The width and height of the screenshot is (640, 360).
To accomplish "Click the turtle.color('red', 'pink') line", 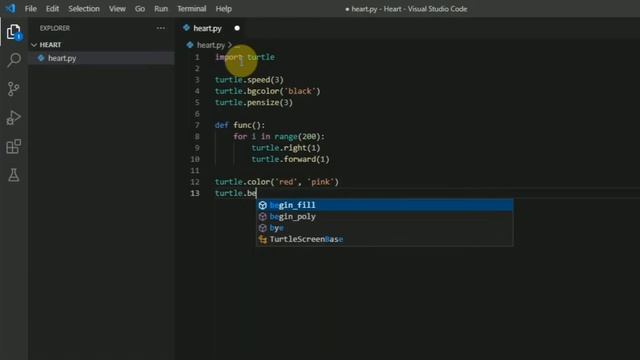I will (x=277, y=182).
